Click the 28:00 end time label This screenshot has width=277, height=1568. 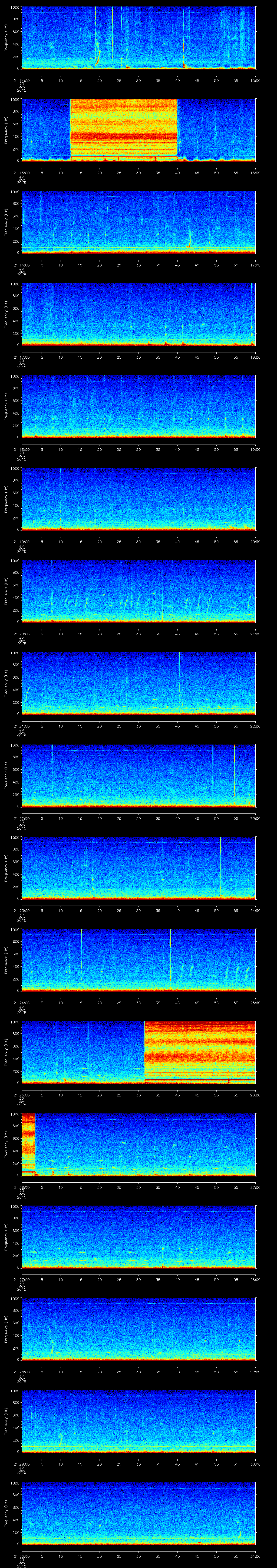[255, 1280]
